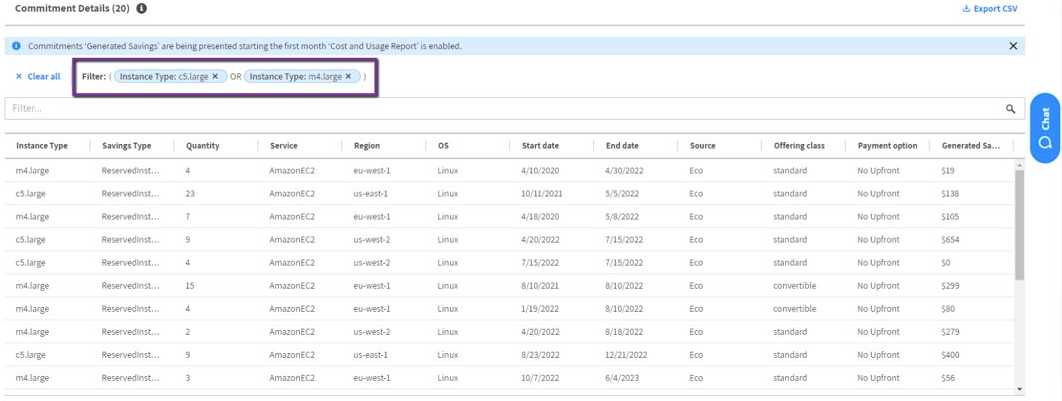Sort by Offering class column header
This screenshot has width=1062, height=401.
point(799,146)
